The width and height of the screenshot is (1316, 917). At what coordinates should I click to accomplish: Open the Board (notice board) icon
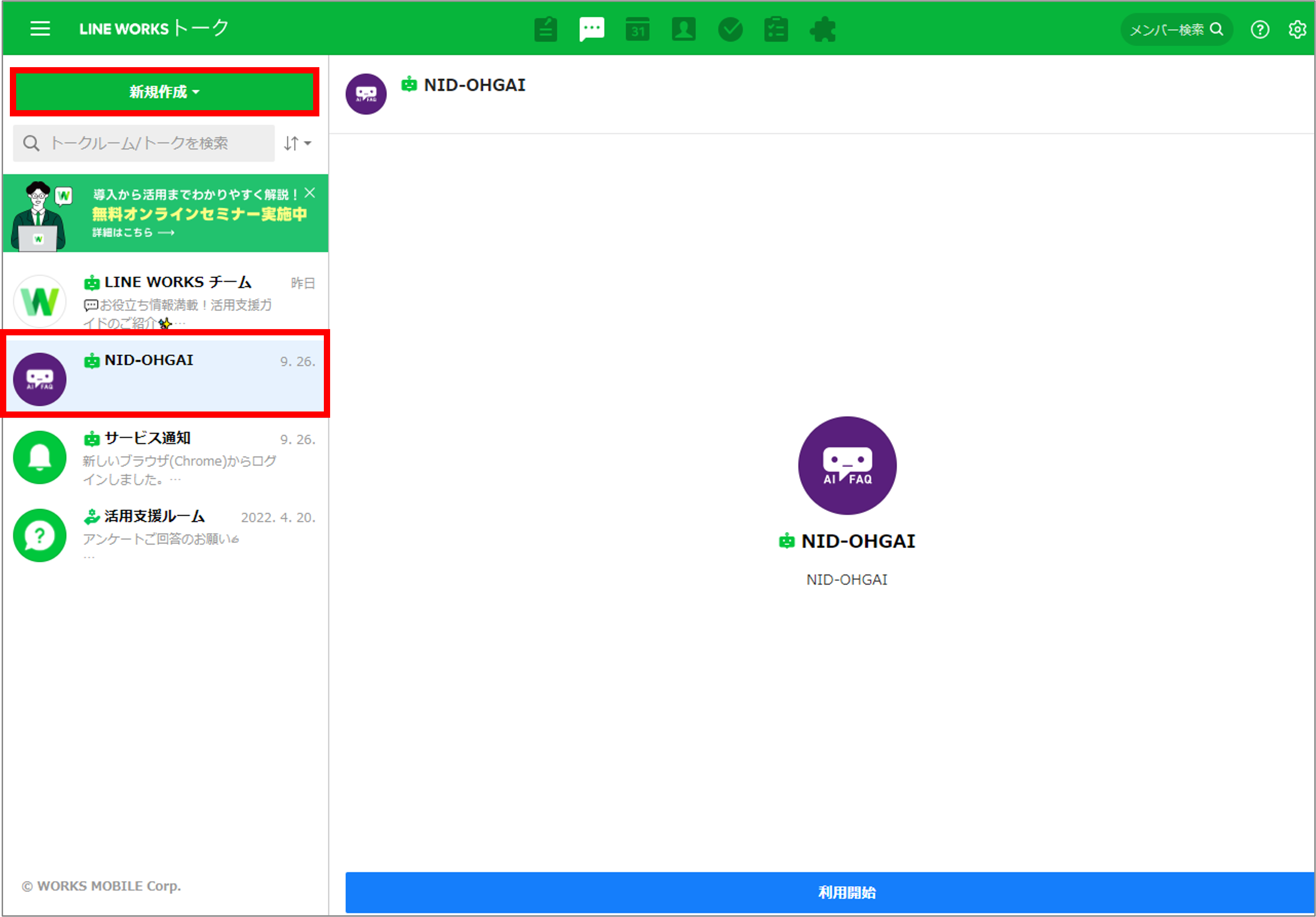(546, 29)
